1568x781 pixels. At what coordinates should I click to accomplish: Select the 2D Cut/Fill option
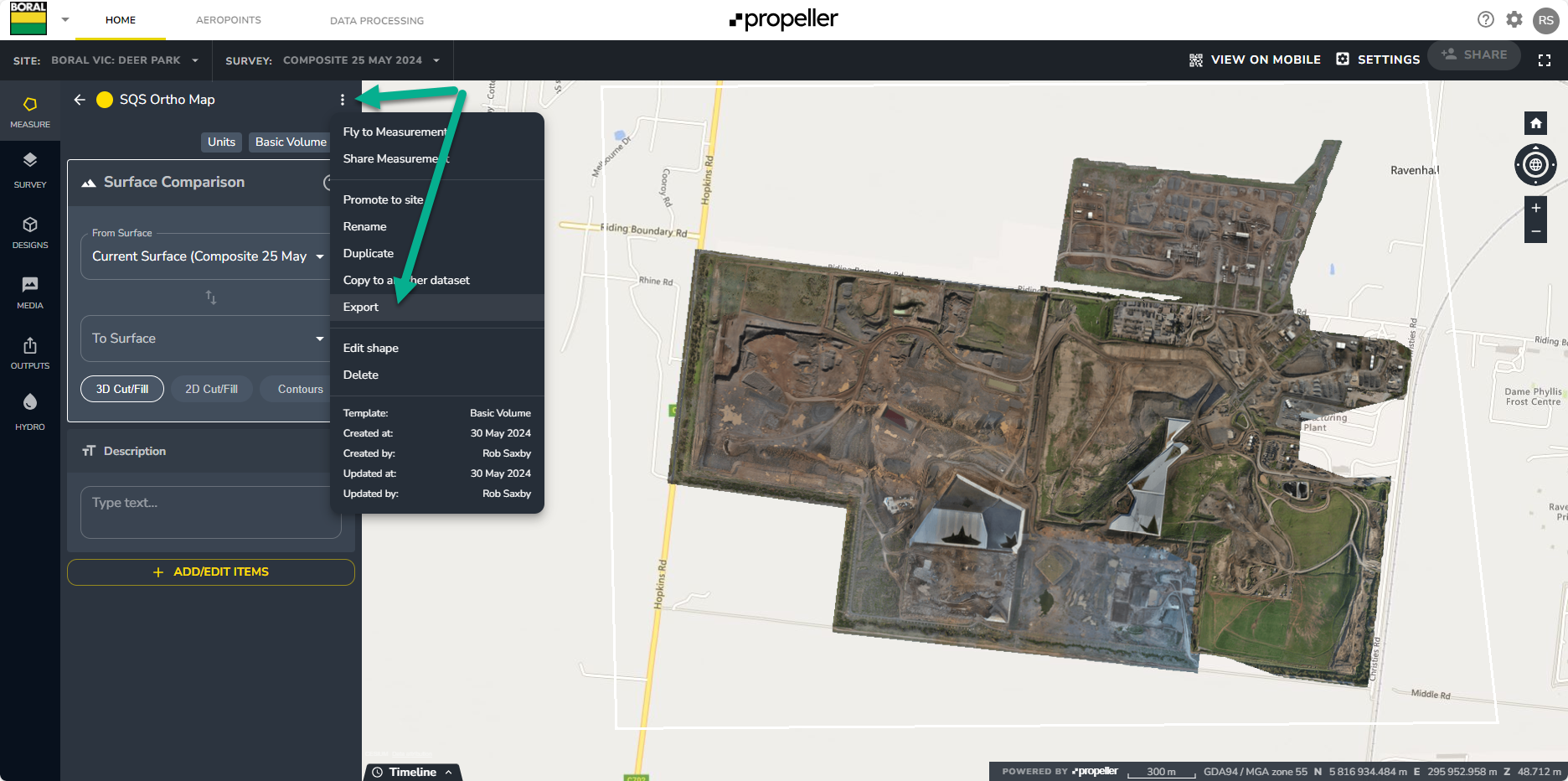click(x=212, y=389)
